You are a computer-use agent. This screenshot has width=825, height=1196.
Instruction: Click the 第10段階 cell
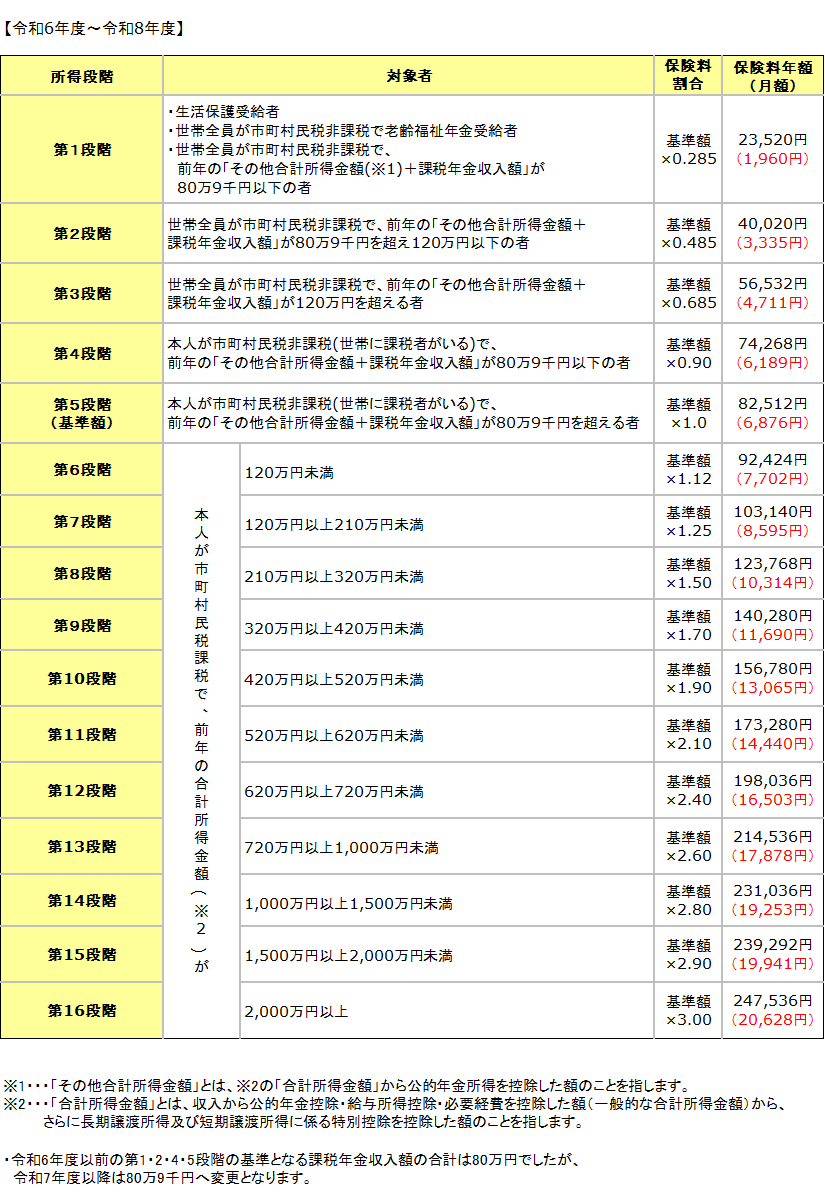81,679
